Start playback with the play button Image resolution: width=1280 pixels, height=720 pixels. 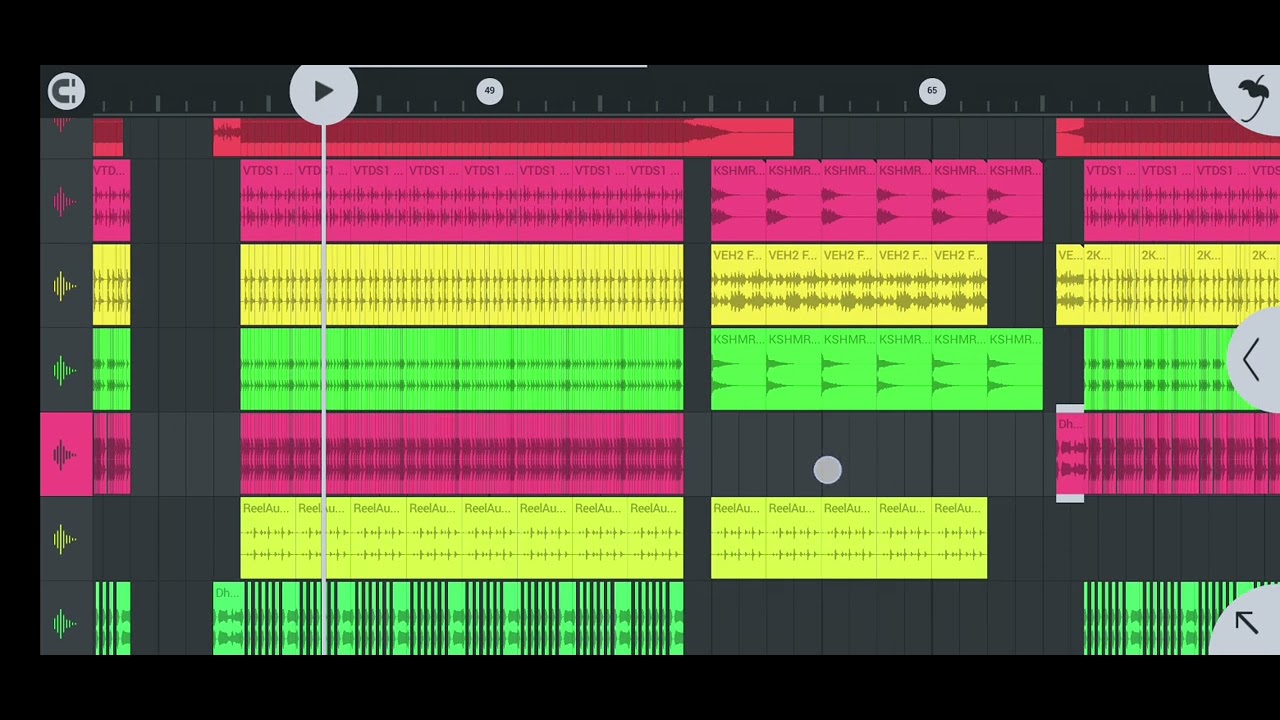pos(323,92)
